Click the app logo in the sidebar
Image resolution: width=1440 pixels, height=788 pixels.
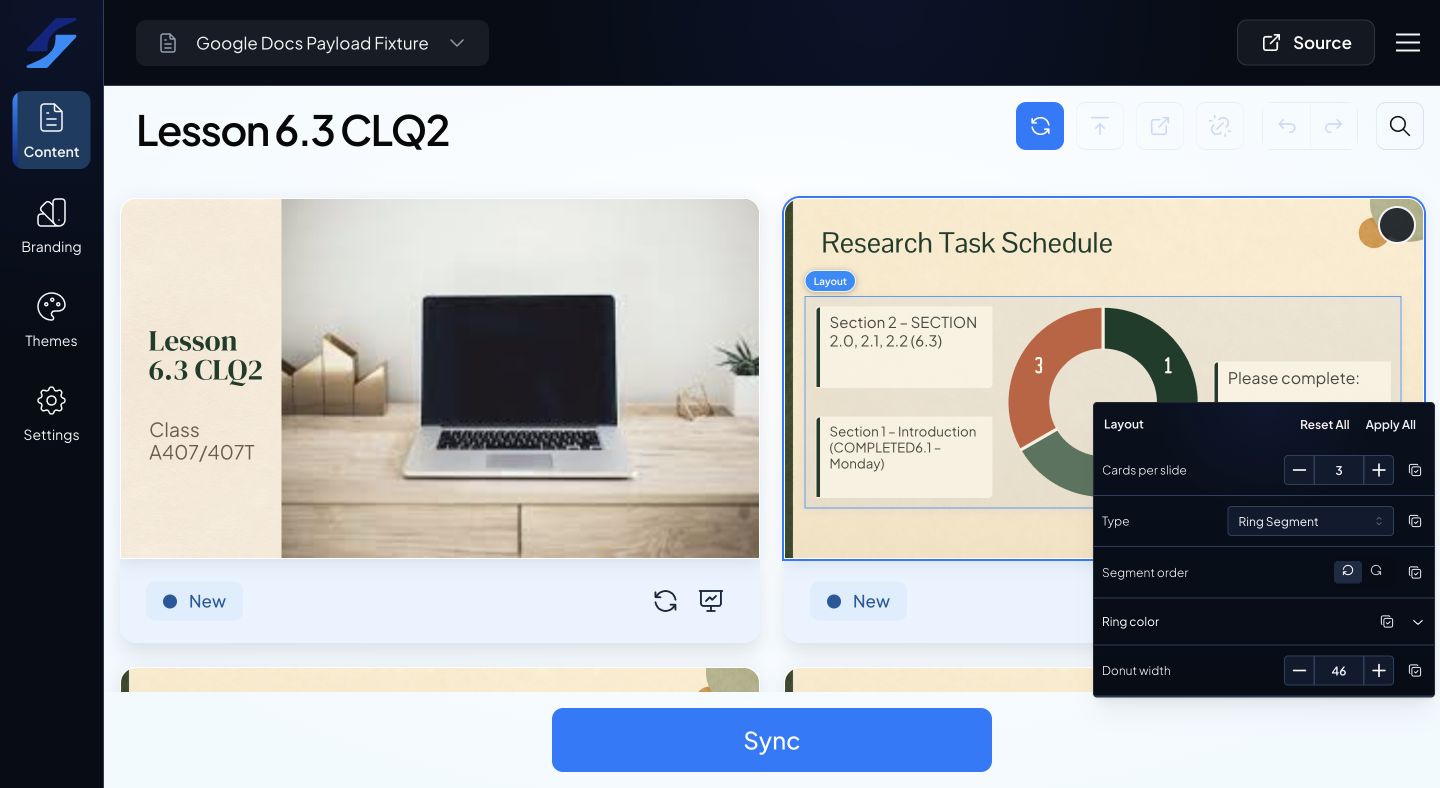tap(51, 43)
